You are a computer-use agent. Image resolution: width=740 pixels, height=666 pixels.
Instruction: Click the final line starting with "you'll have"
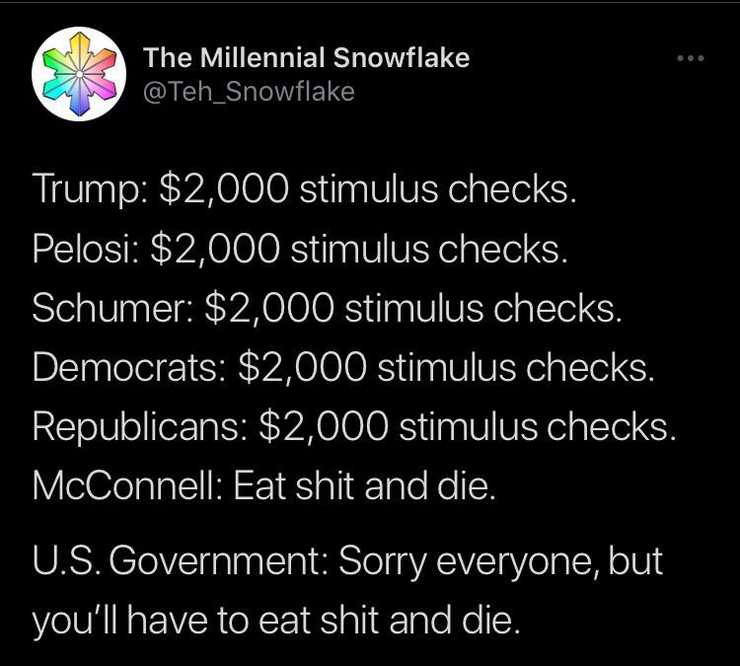pyautogui.click(x=276, y=622)
